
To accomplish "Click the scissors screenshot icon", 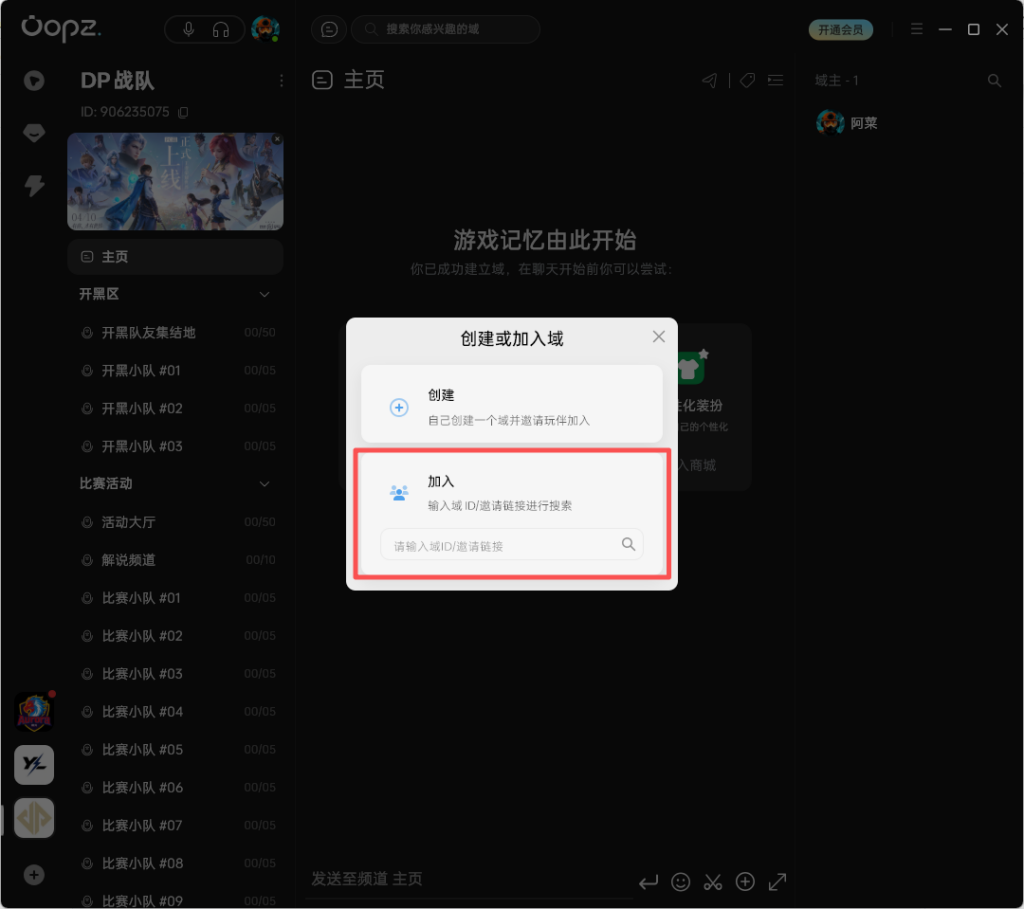I will click(712, 881).
